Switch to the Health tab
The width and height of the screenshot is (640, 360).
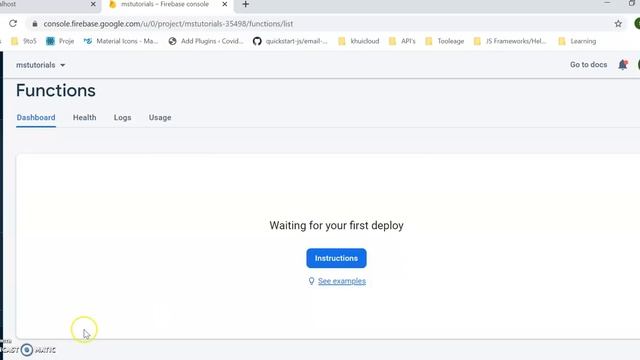point(84,118)
